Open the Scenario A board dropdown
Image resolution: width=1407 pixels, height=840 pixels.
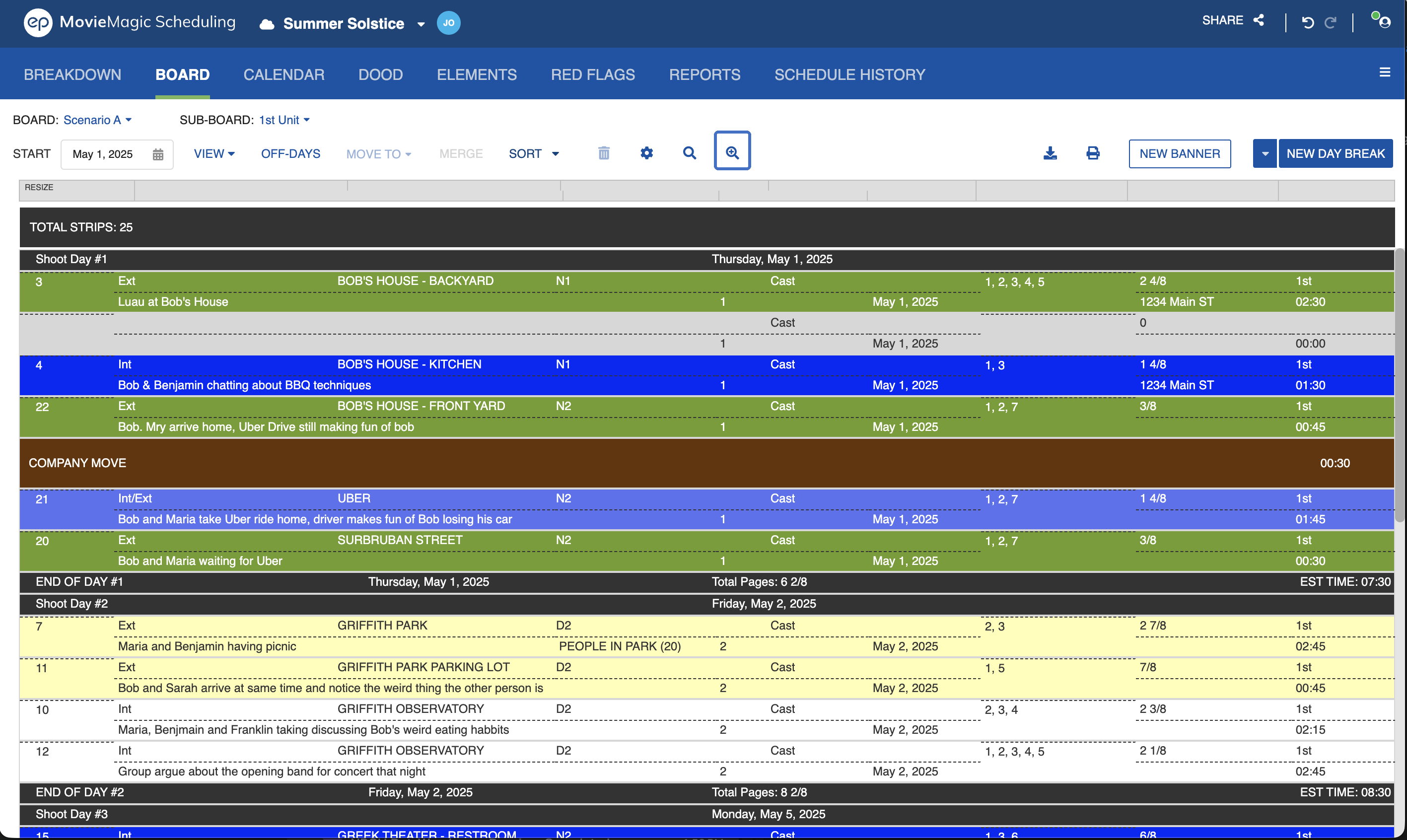(97, 120)
